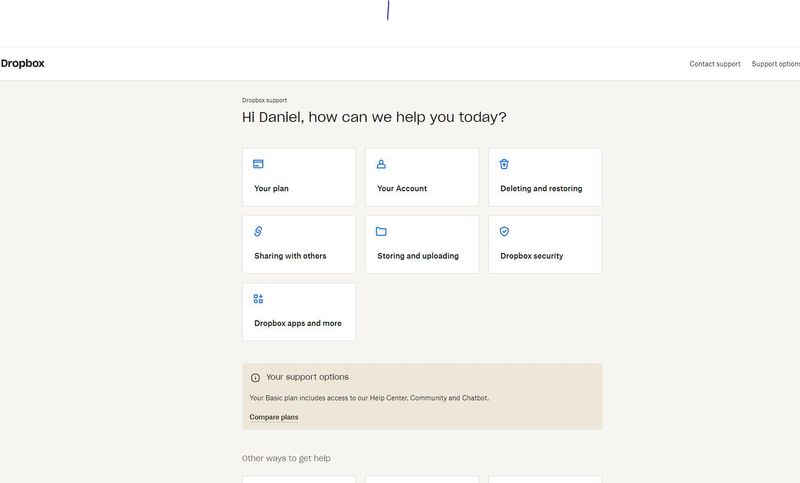800x483 pixels.
Task: Click the trash icon for Deleting and restoring
Action: [x=504, y=164]
